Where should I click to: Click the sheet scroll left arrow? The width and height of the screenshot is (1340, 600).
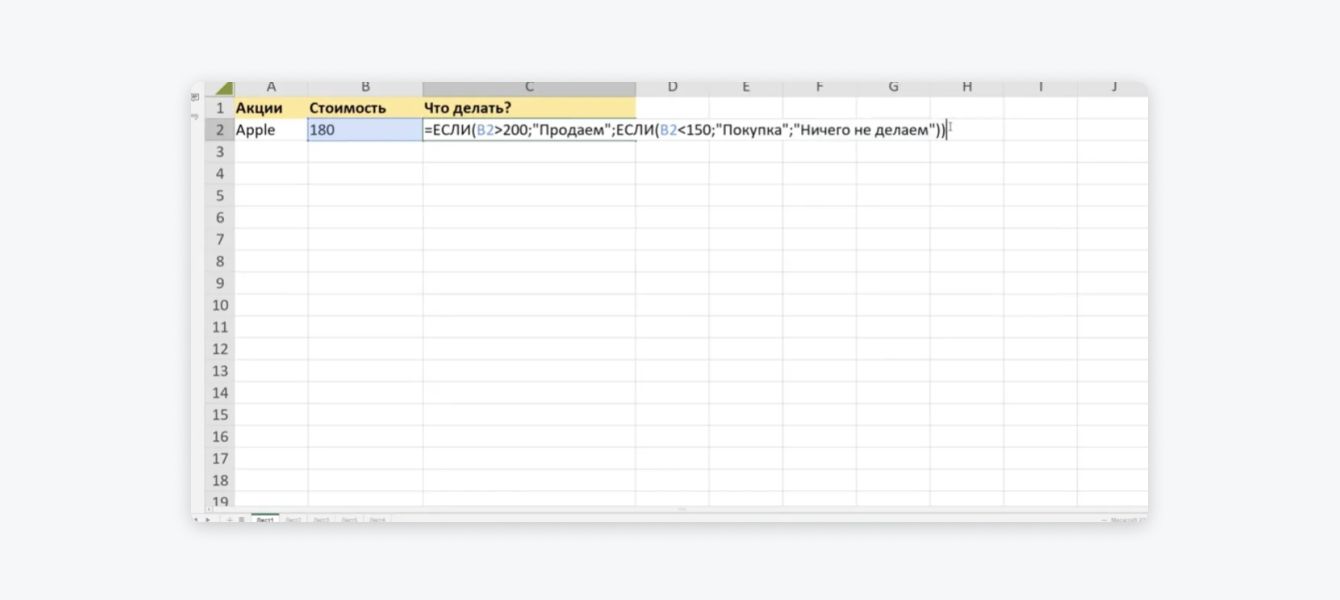(197, 520)
